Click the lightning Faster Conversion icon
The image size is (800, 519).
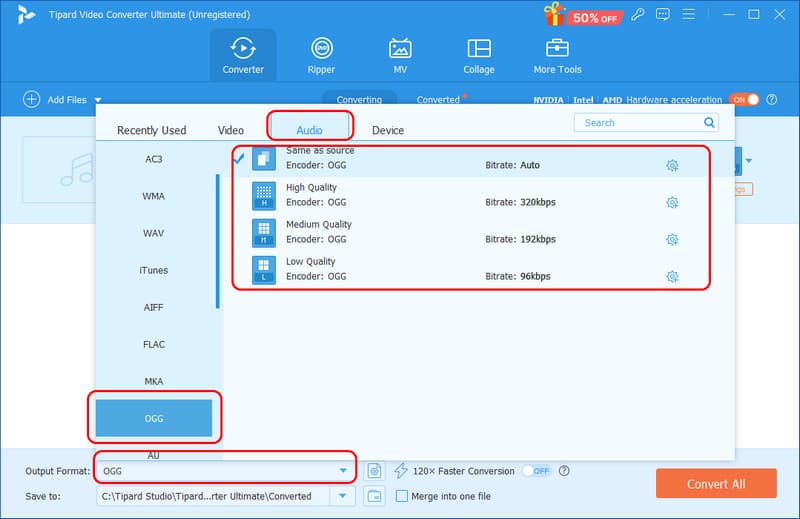tap(401, 471)
